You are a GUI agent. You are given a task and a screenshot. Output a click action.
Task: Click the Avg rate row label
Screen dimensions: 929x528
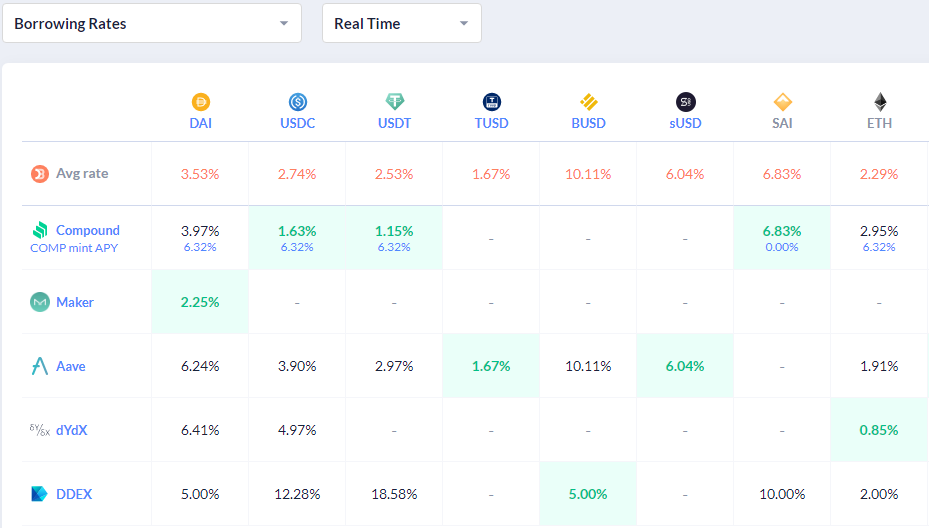82,174
